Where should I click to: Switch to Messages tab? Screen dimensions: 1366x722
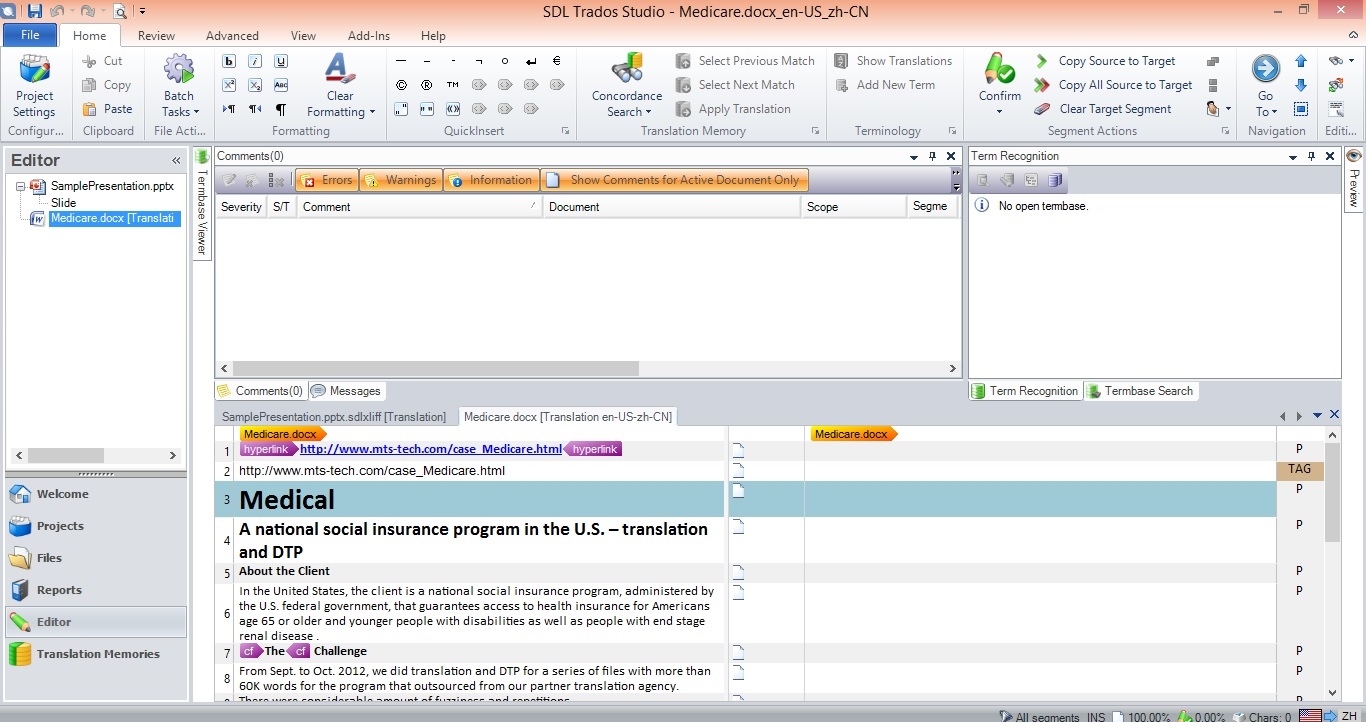(346, 391)
